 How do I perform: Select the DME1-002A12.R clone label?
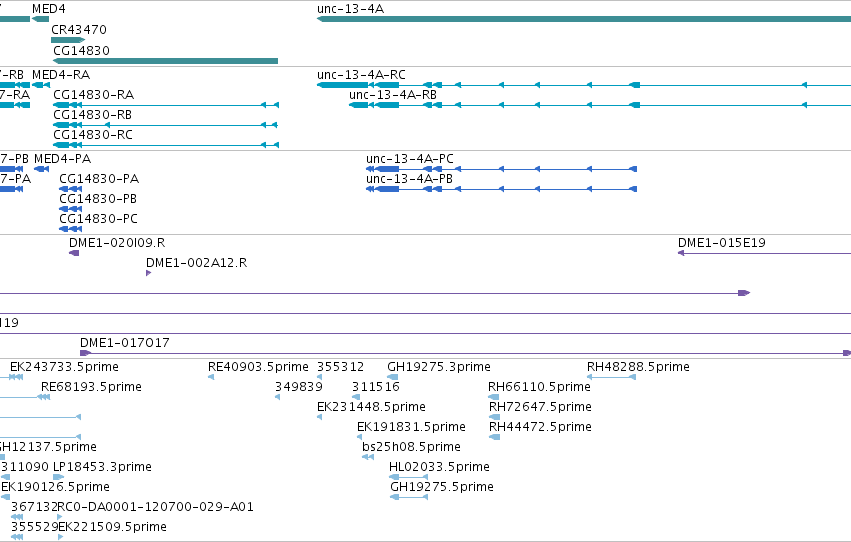[196, 263]
